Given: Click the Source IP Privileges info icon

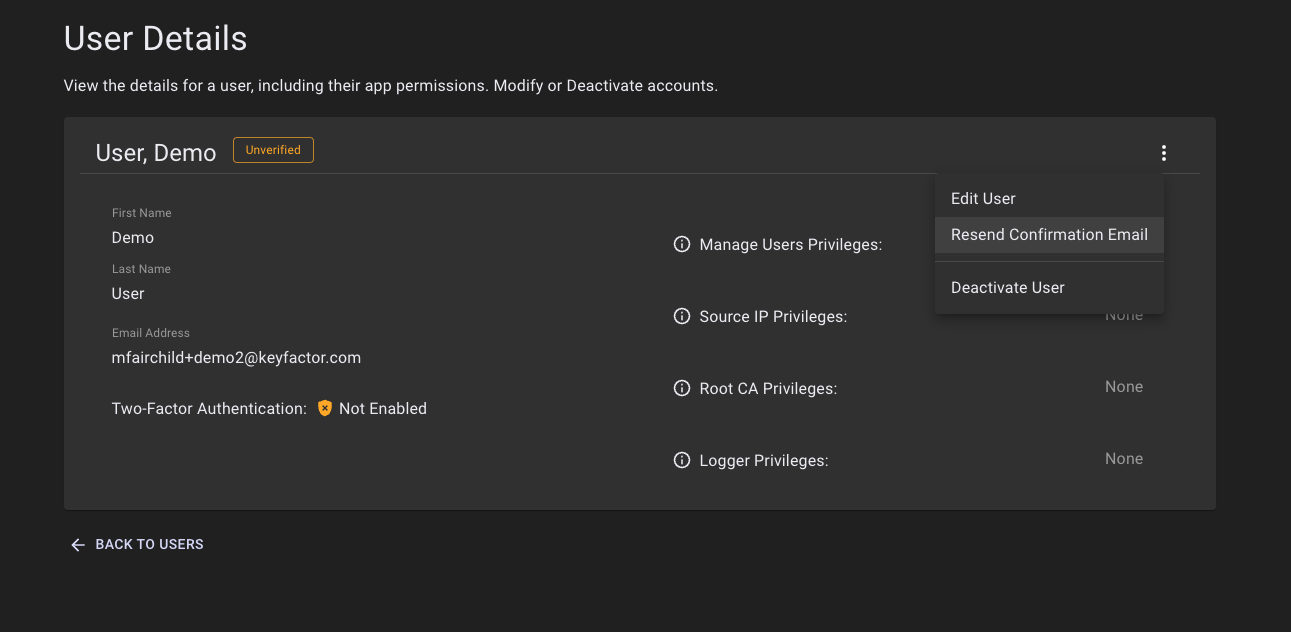Looking at the screenshot, I should 682,316.
